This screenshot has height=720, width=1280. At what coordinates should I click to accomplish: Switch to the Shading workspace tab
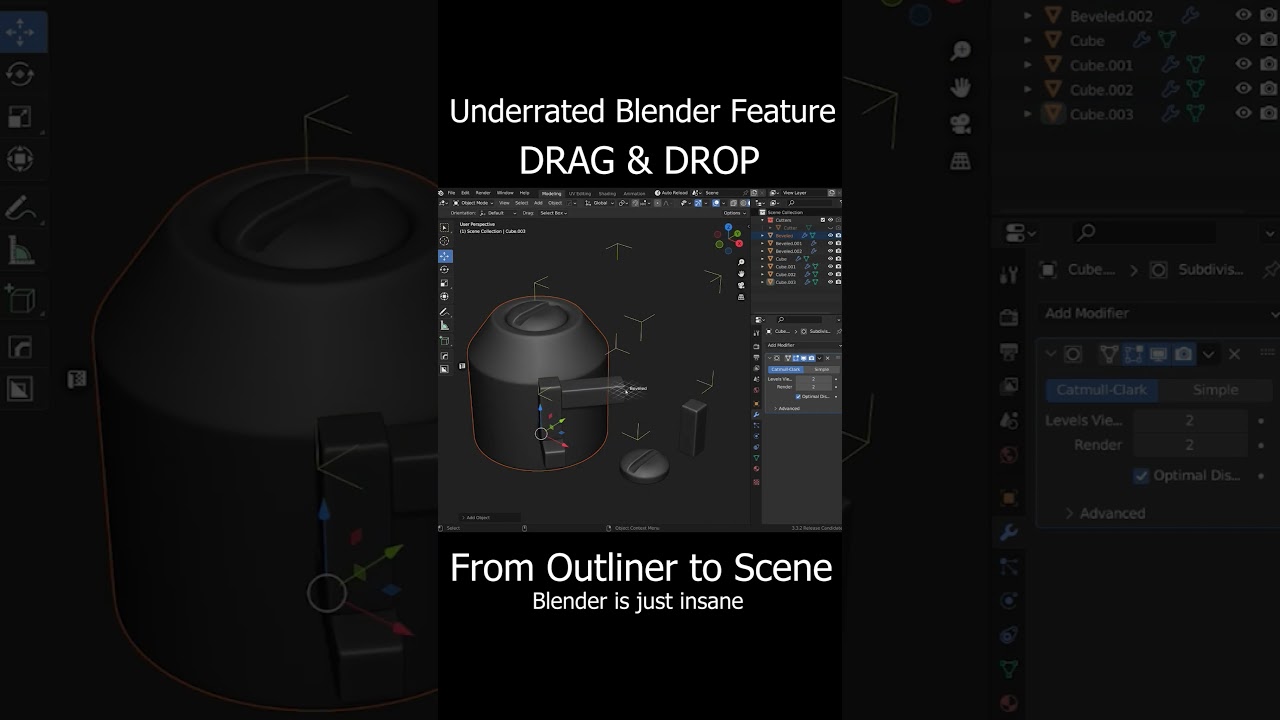pos(607,193)
